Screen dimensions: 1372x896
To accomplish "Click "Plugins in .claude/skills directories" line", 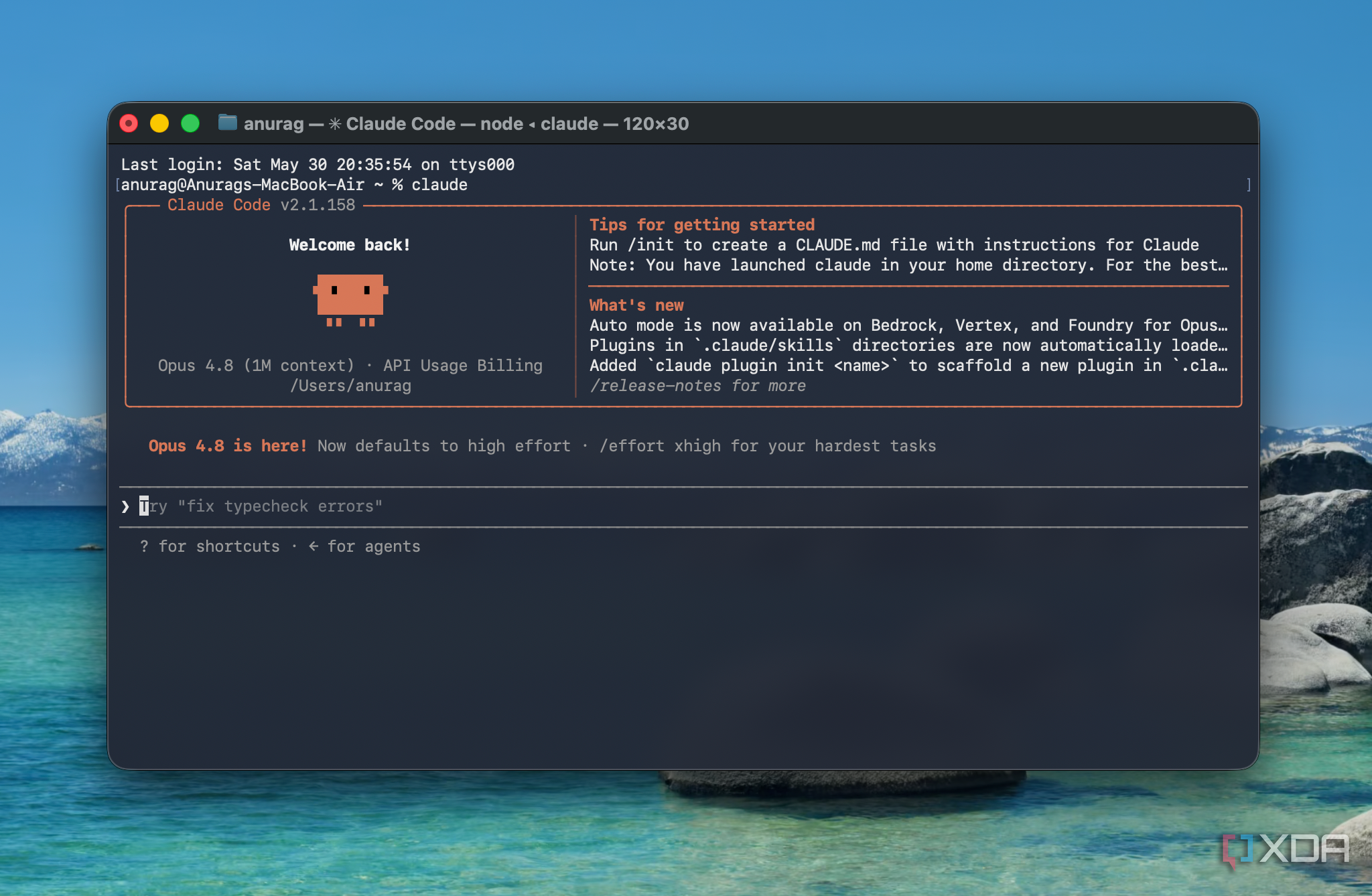I will pos(908,346).
